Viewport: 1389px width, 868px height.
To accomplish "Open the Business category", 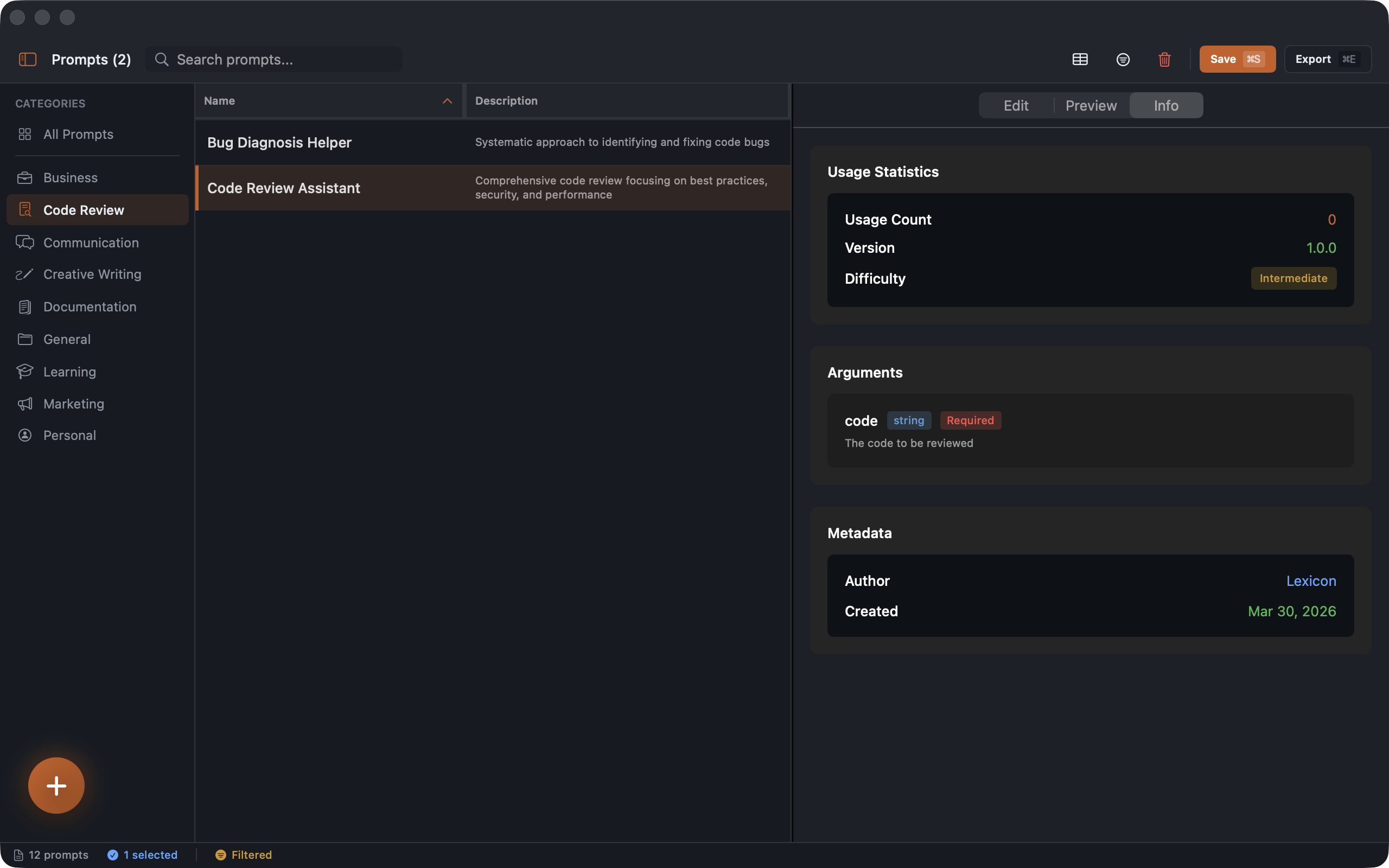I will (x=98, y=177).
